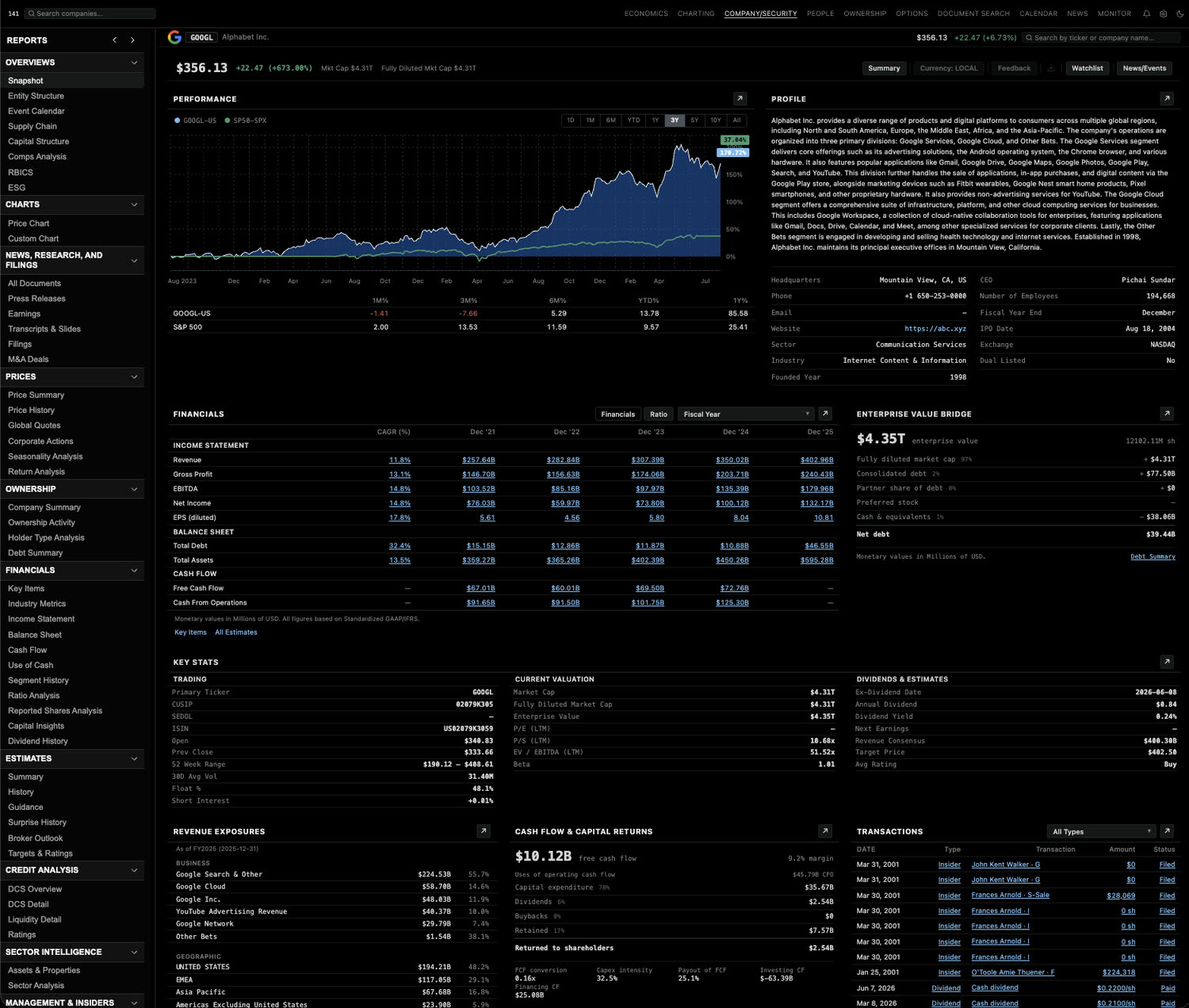This screenshot has height=1008, width=1189.
Task: Open the Economics top menu
Action: click(646, 13)
